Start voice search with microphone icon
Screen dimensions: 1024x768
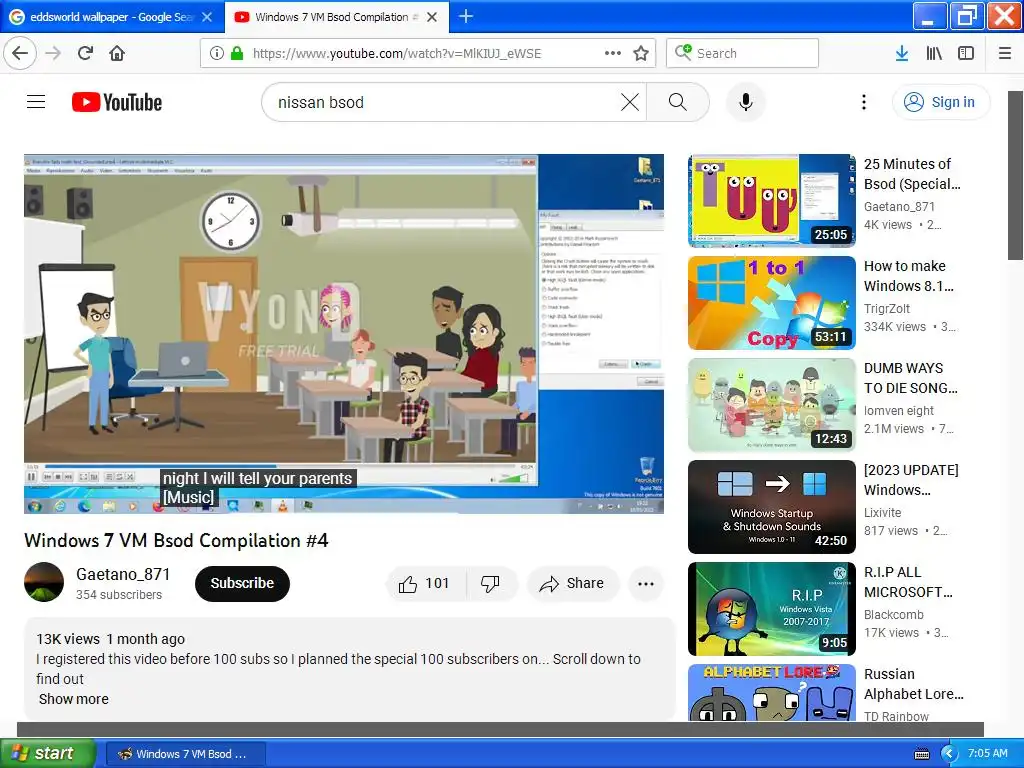[746, 102]
